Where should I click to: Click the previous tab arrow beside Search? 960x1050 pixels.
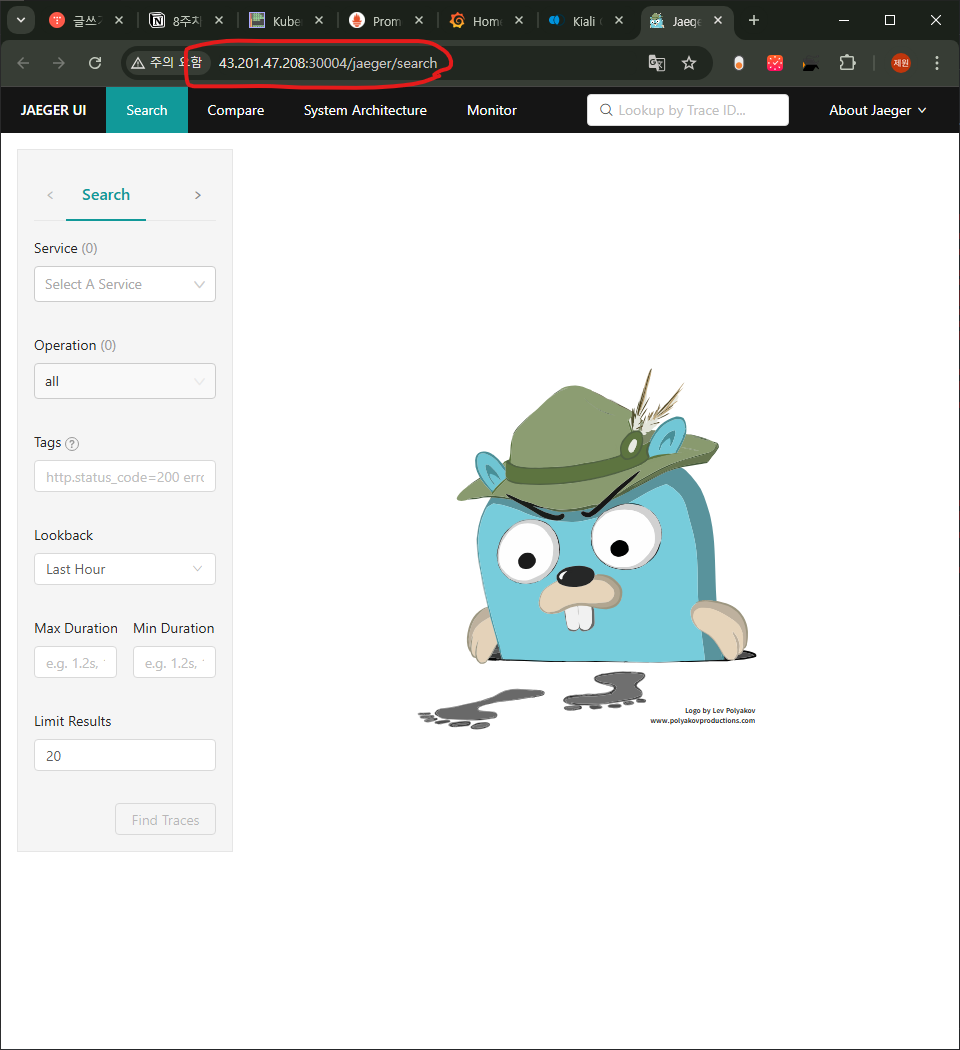click(x=50, y=195)
